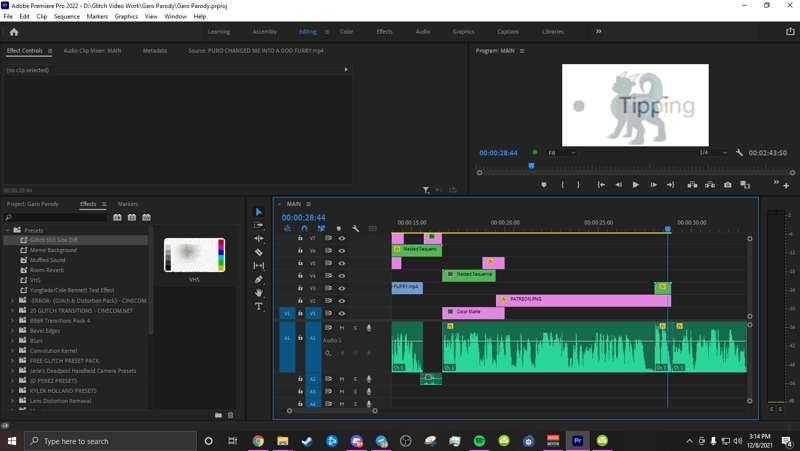This screenshot has height=451, width=800.
Task: Select the Selection tool arrow
Action: (259, 212)
